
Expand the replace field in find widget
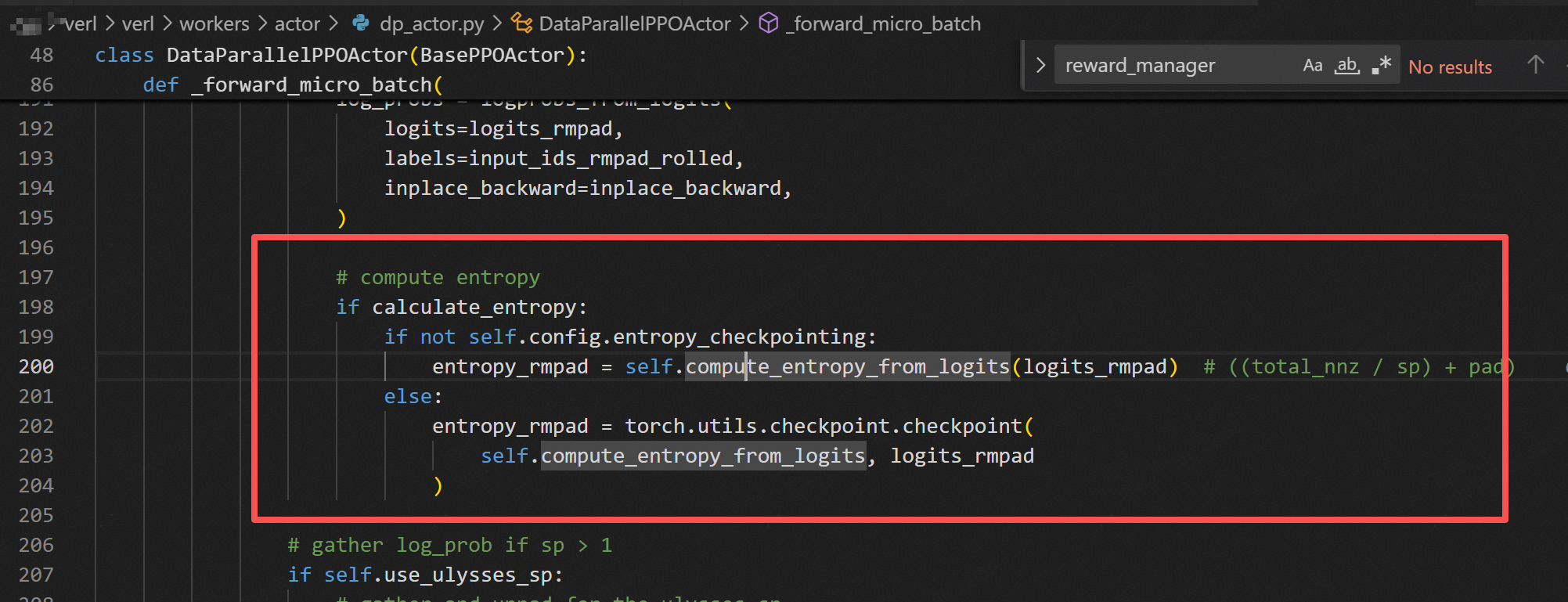tap(1040, 66)
